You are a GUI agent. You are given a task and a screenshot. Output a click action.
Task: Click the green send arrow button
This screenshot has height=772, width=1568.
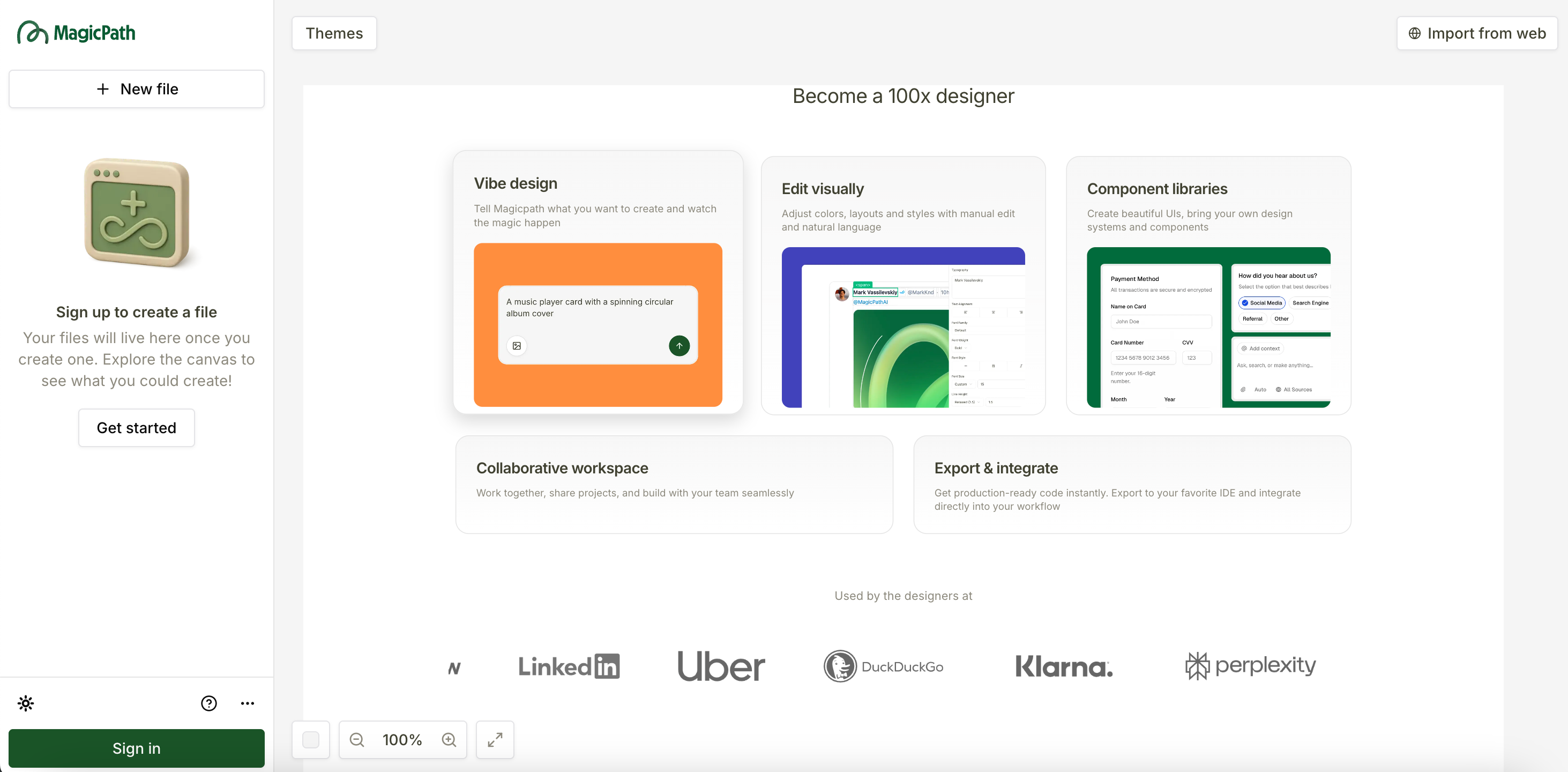tap(680, 346)
